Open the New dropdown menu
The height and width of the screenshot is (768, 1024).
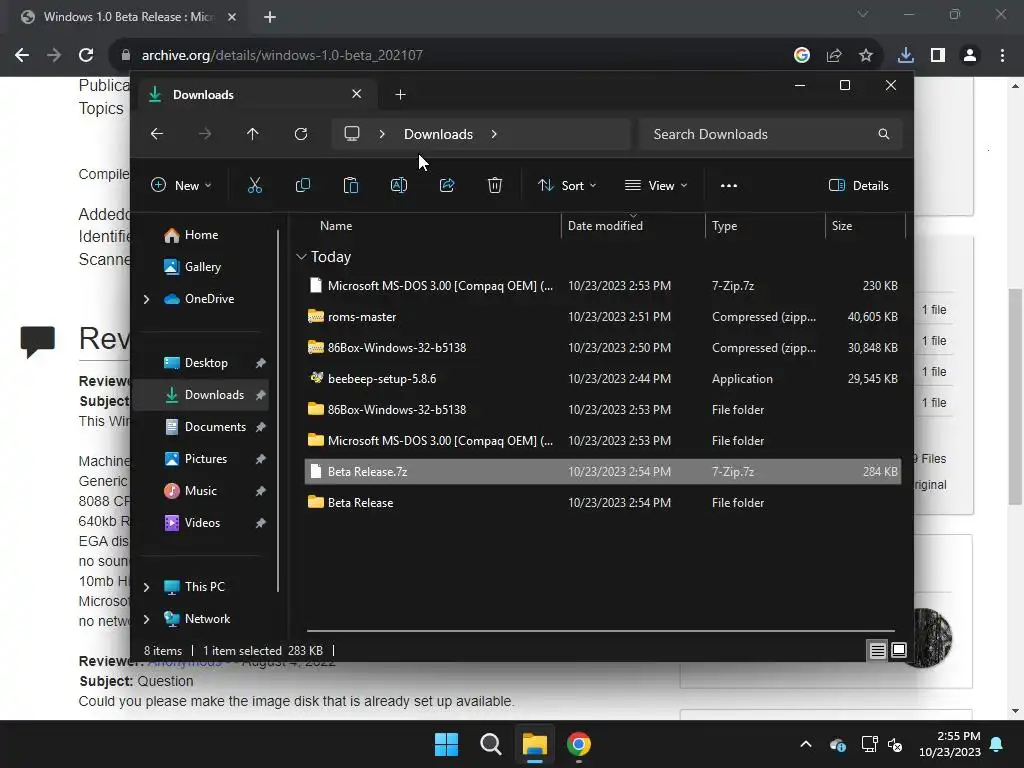pyautogui.click(x=181, y=185)
